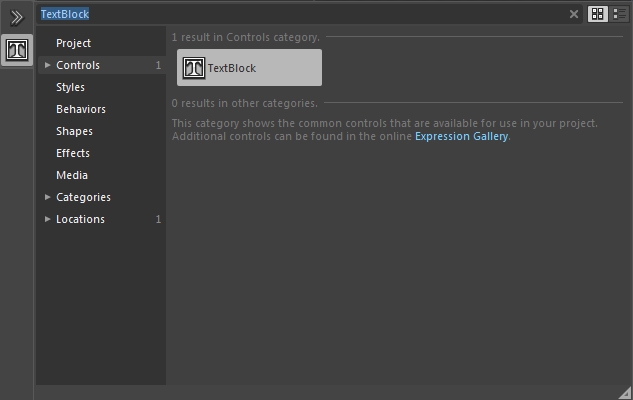Click the double chevron assets icon
Viewport: 633px width, 400px height.
tap(17, 17)
